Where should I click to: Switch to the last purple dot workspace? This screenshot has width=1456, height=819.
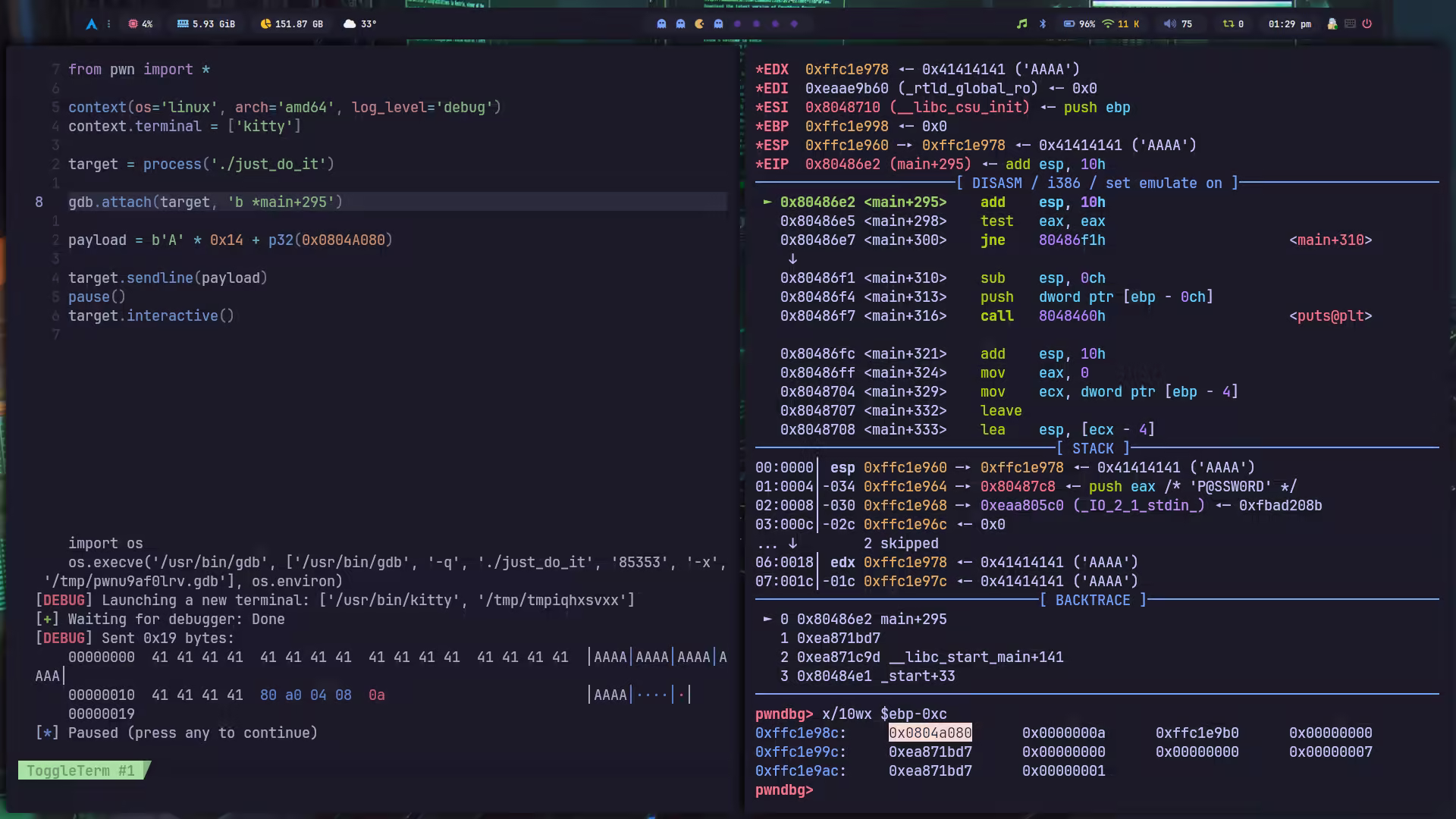[x=794, y=24]
